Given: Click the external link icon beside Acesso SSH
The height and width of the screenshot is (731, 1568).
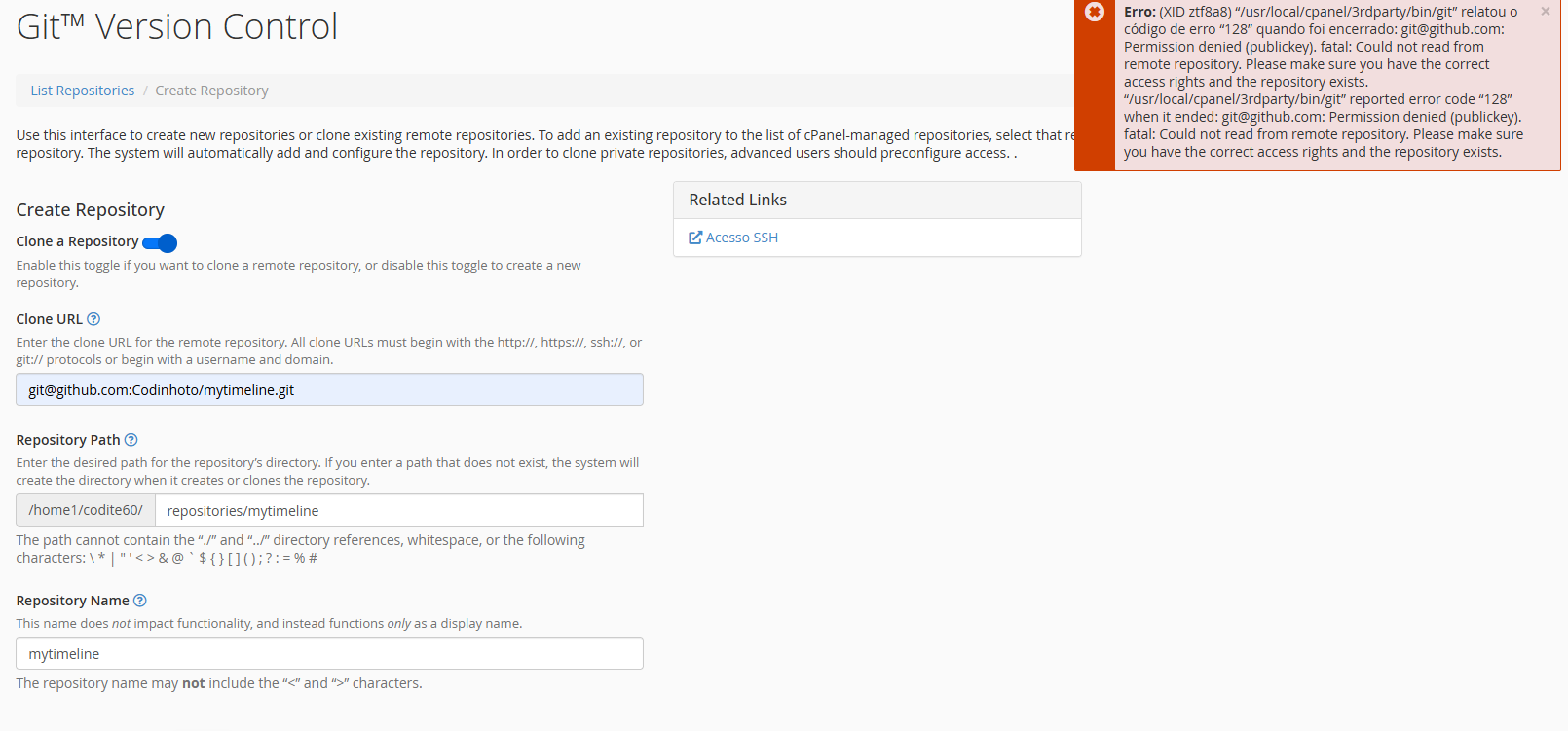Looking at the screenshot, I should coord(695,238).
